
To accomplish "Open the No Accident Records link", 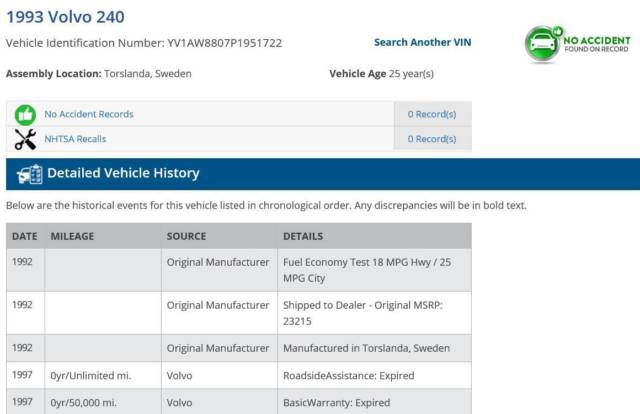I will point(89,114).
